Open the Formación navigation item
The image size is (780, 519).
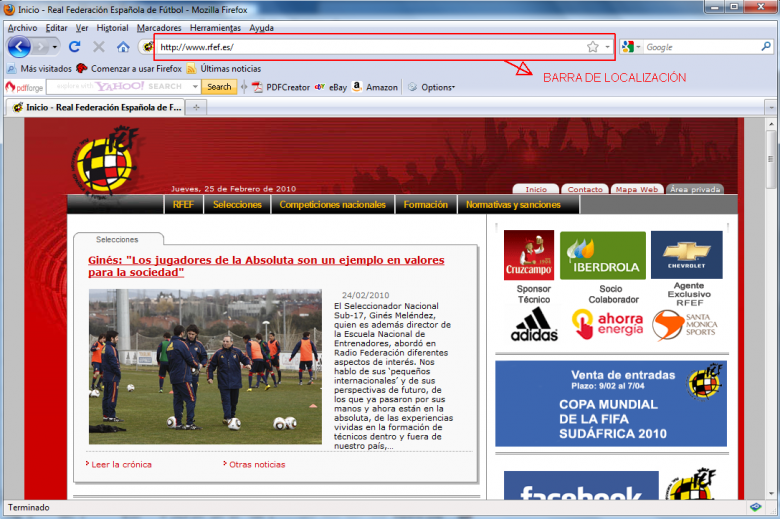coord(425,205)
